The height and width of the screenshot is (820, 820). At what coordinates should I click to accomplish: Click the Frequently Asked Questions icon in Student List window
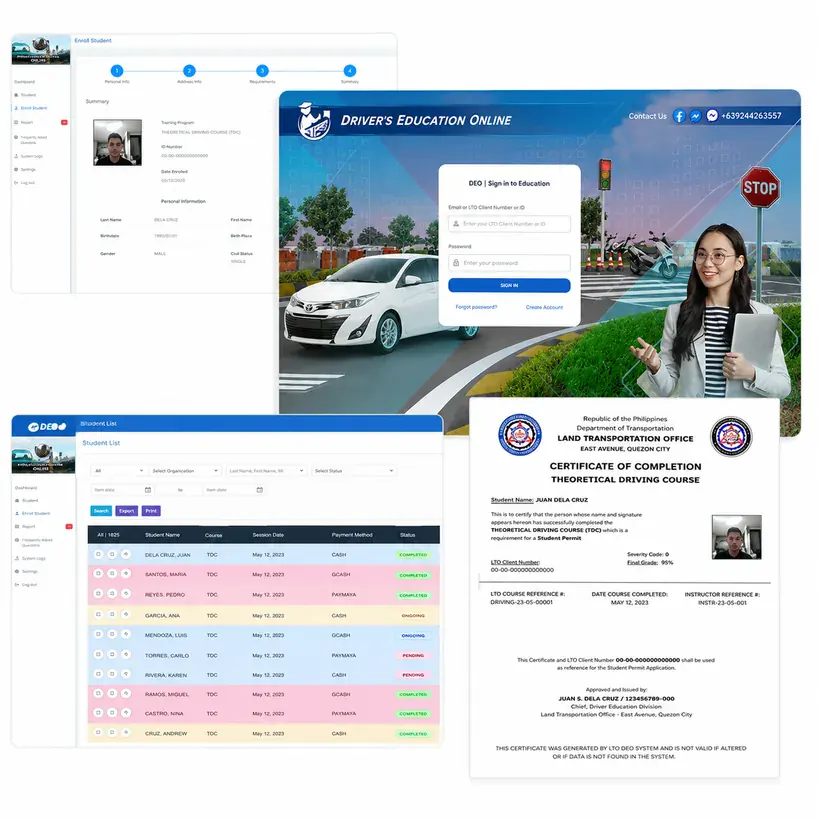(x=17, y=540)
